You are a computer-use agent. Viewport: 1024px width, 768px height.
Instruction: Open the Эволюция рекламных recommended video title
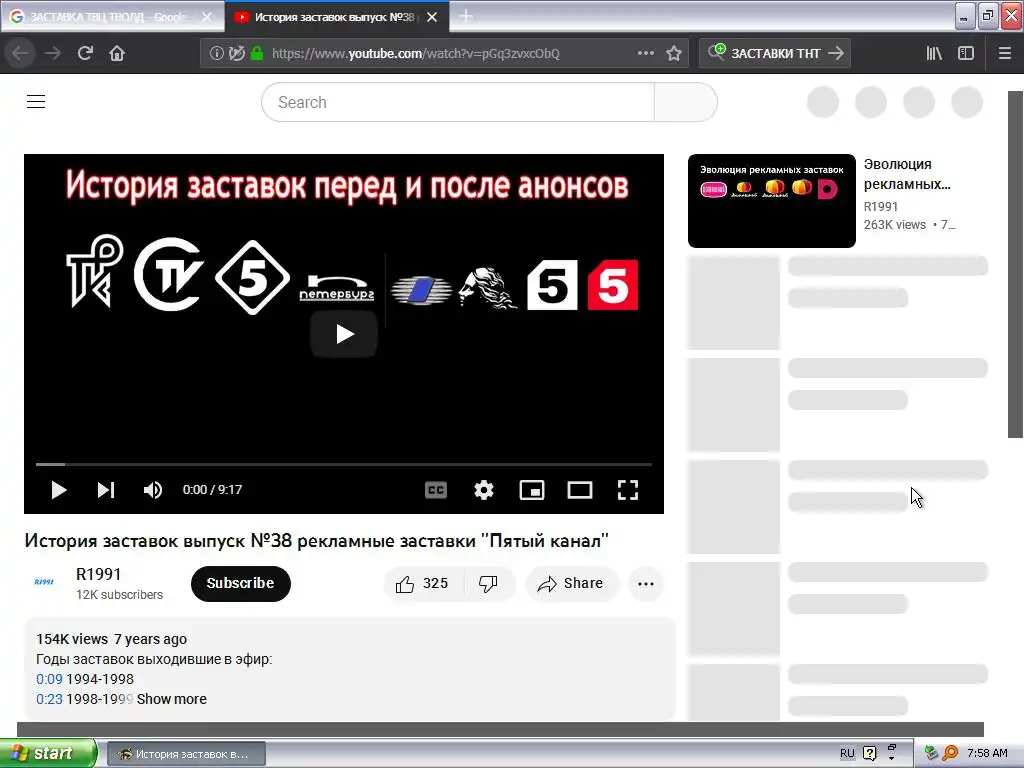pyautogui.click(x=906, y=174)
